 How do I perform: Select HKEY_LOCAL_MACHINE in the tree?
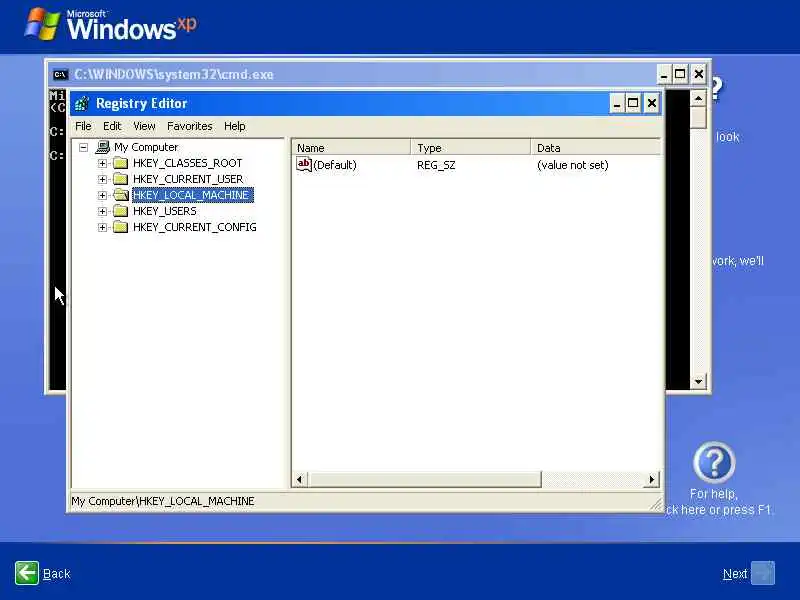coord(192,195)
